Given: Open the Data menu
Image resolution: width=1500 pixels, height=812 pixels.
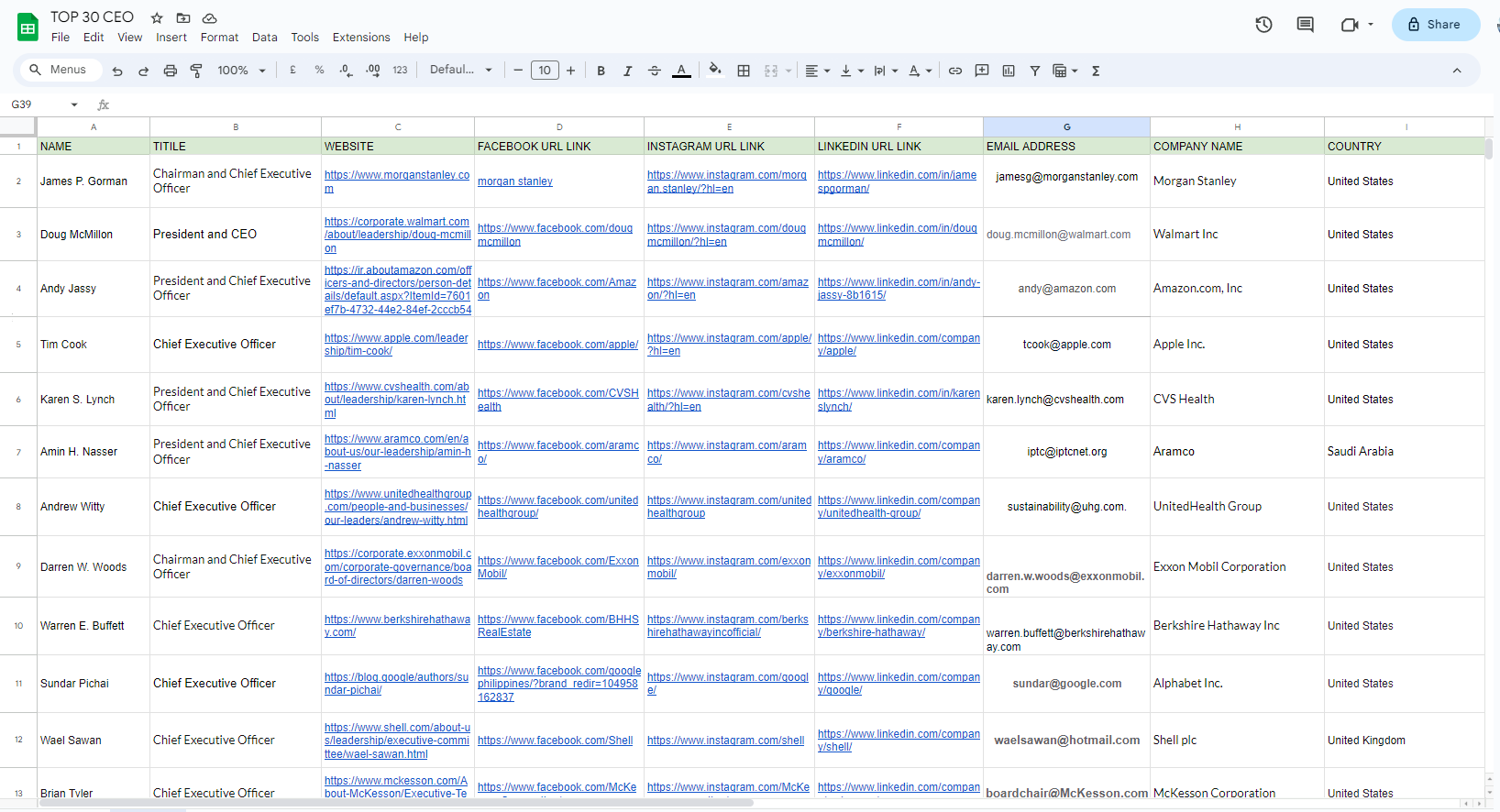Looking at the screenshot, I should tap(265, 38).
